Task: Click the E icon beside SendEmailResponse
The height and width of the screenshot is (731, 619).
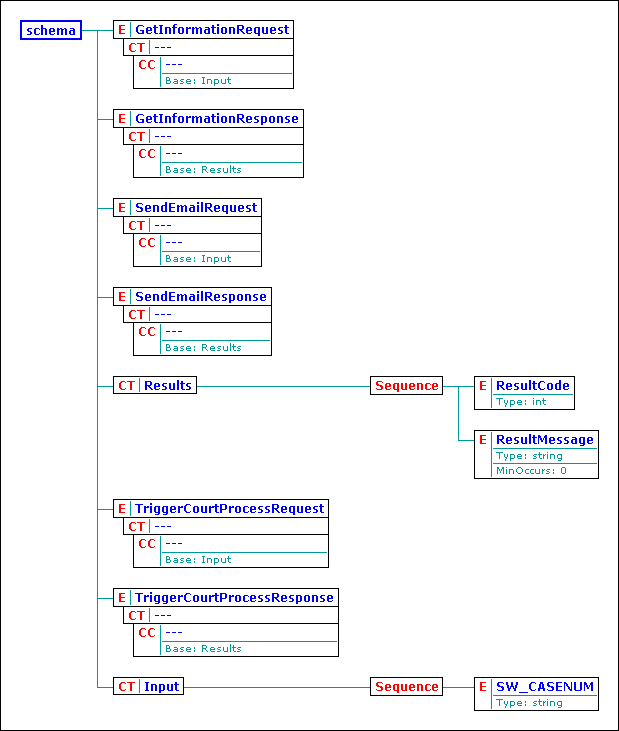Action: pyautogui.click(x=122, y=297)
